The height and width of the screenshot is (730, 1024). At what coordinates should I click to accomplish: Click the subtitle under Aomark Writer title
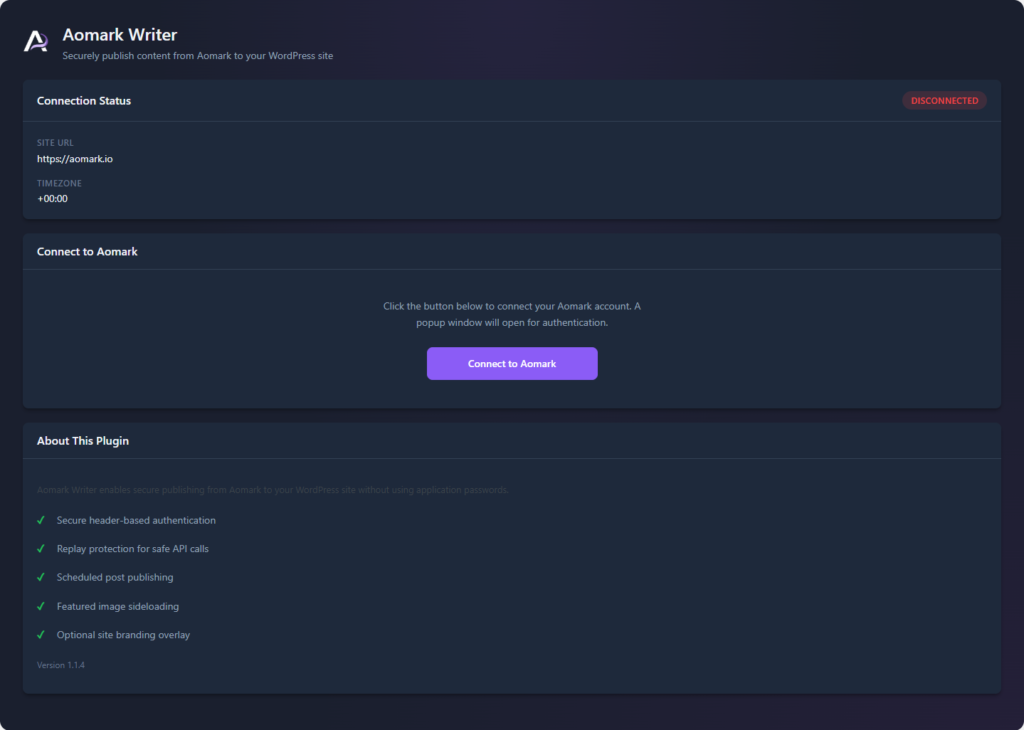pos(198,56)
